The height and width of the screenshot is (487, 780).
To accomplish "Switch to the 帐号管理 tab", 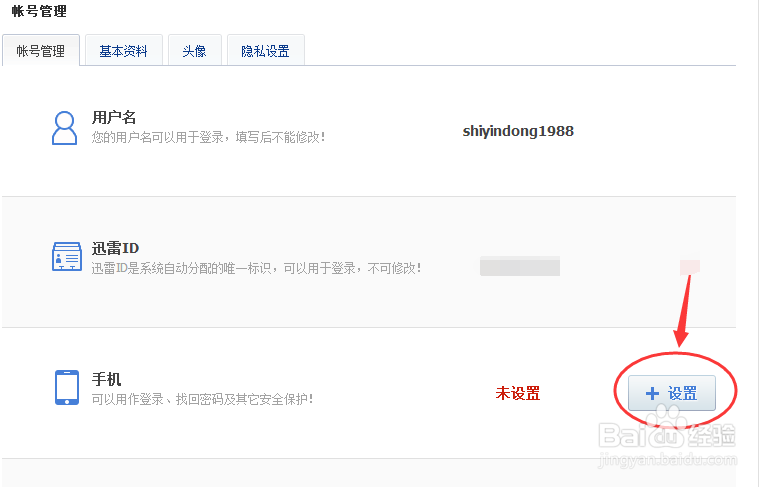I will 41,51.
